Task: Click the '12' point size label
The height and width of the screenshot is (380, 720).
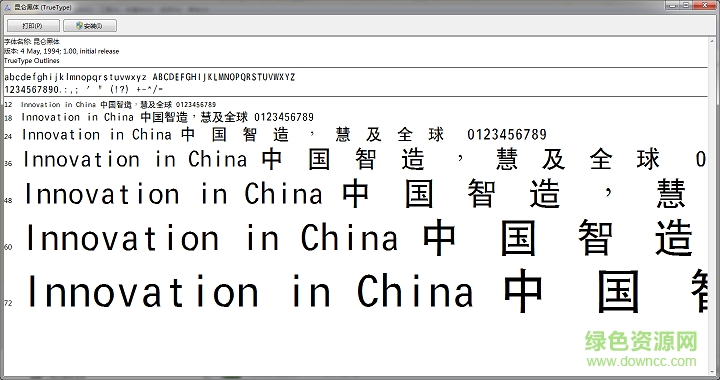Action: tap(8, 105)
